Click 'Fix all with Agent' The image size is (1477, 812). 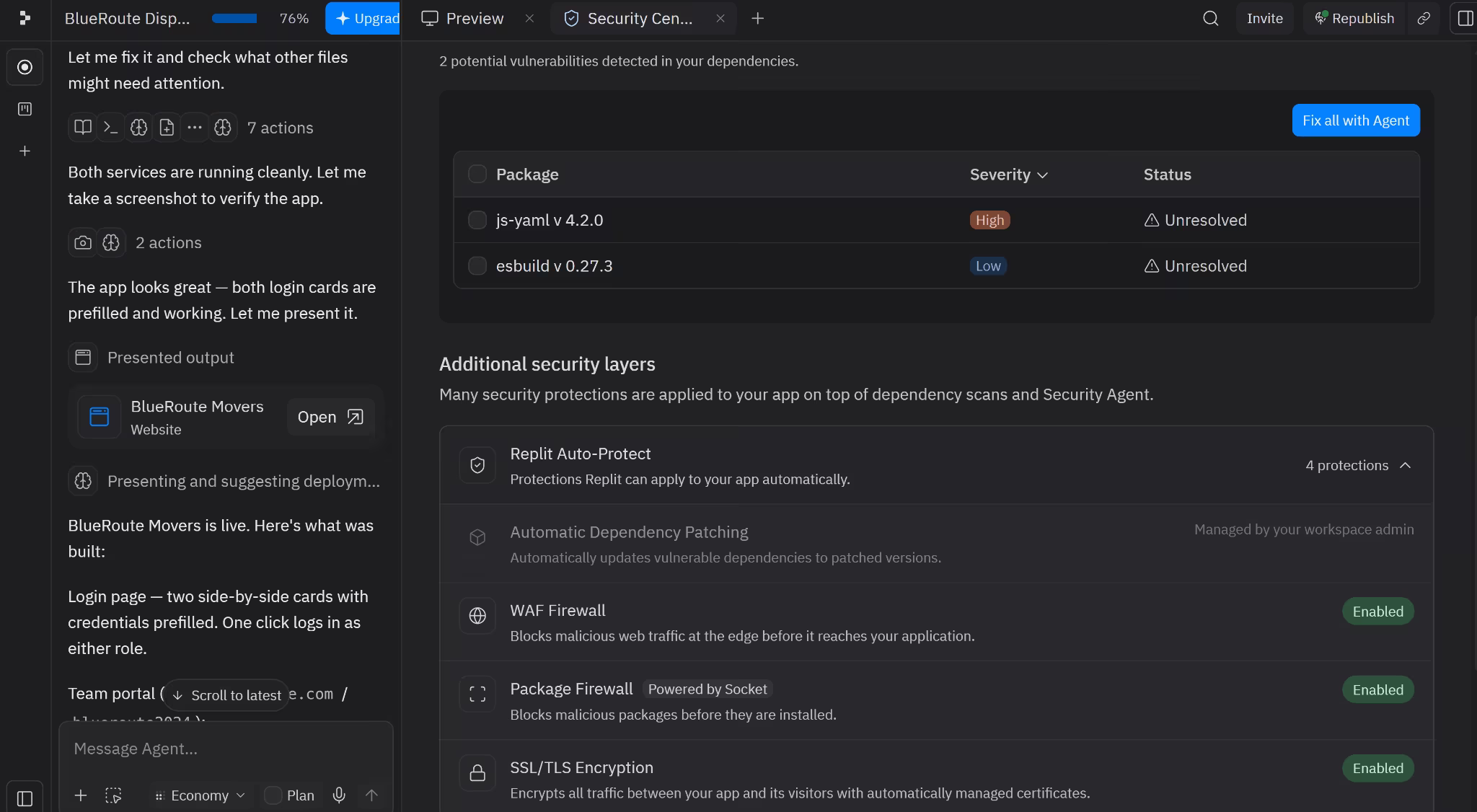pyautogui.click(x=1356, y=120)
